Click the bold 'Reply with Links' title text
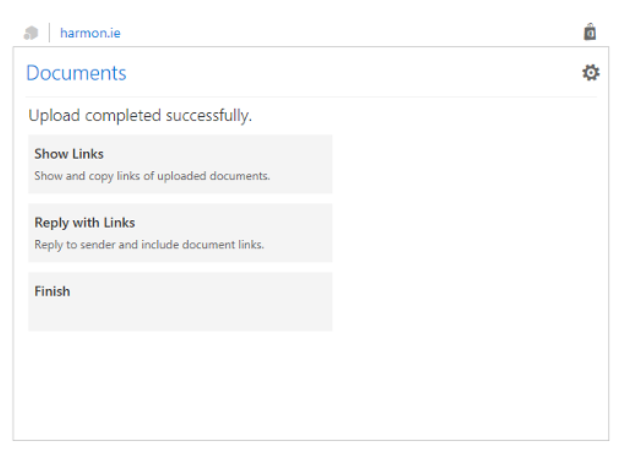The width and height of the screenshot is (620, 464). pos(85,223)
